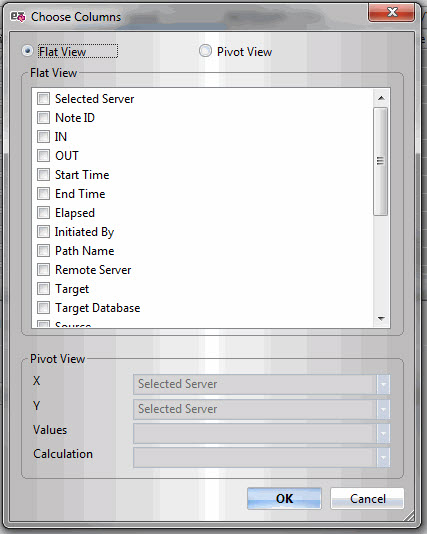This screenshot has height=534, width=427.
Task: Click the column list scrollbar thumb
Action: pyautogui.click(x=380, y=161)
